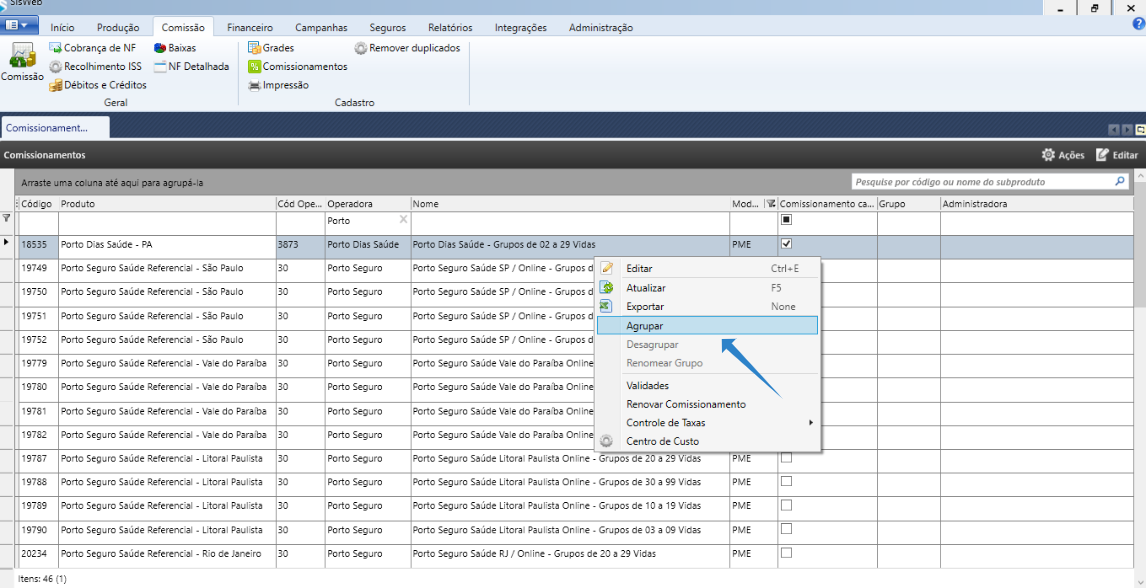Choose Validades in the context menu
1146x588 pixels.
(707, 385)
